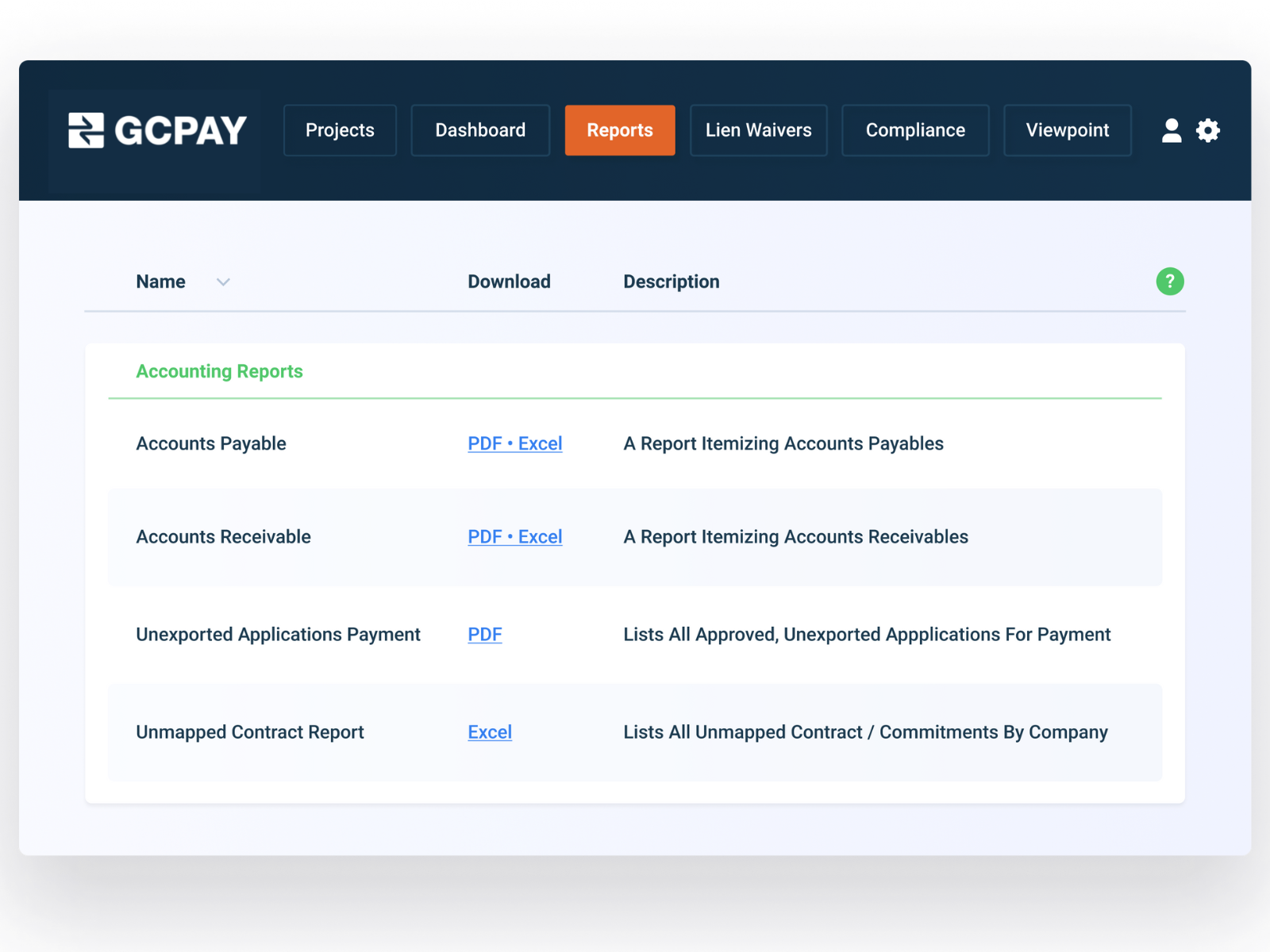Download Unmapped Contract Report as Excel
This screenshot has width=1270, height=952.
[x=489, y=732]
